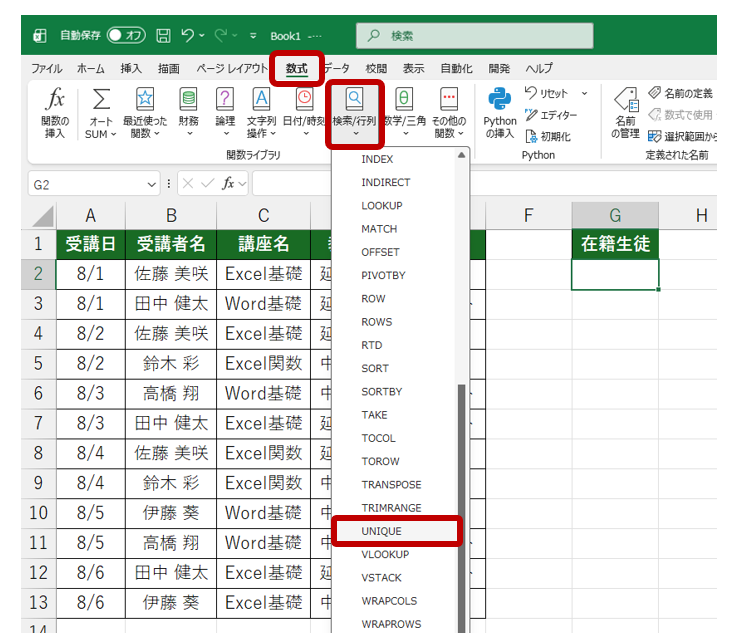Click the Save icon in title bar
Viewport: 733px width, 633px height.
pos(163,36)
